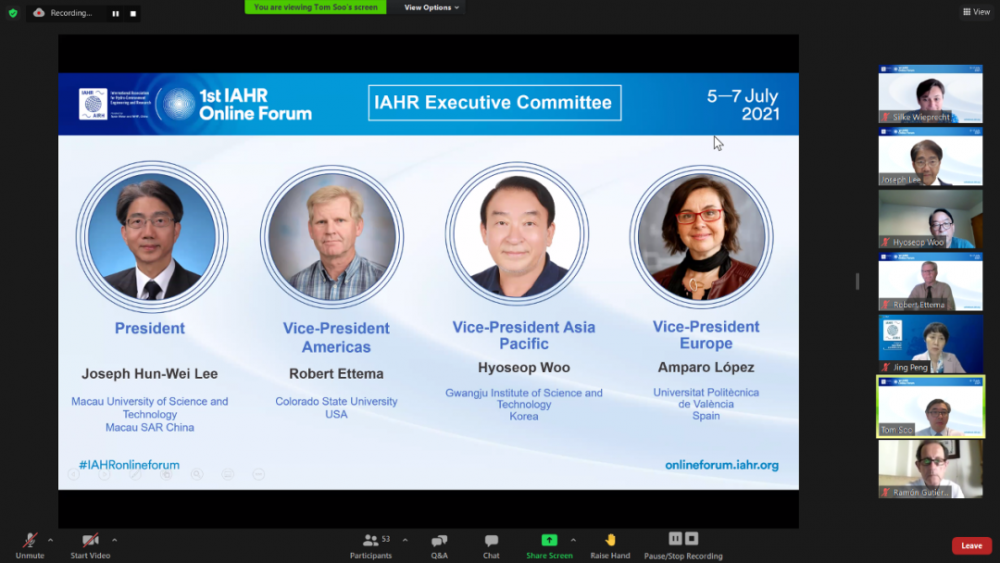
Task: Select Silke Wieprecht's video thumbnail
Action: [x=930, y=94]
